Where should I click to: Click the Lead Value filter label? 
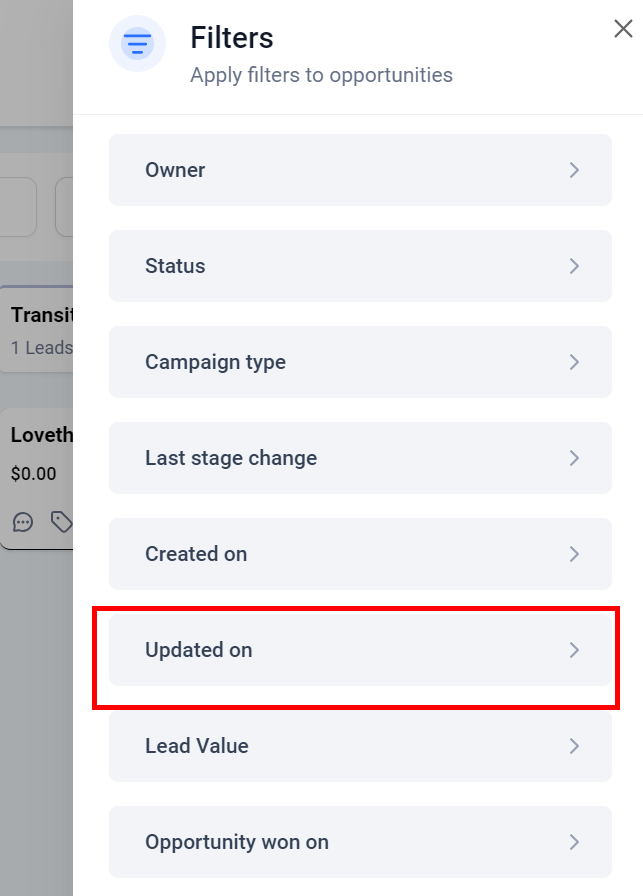(197, 746)
